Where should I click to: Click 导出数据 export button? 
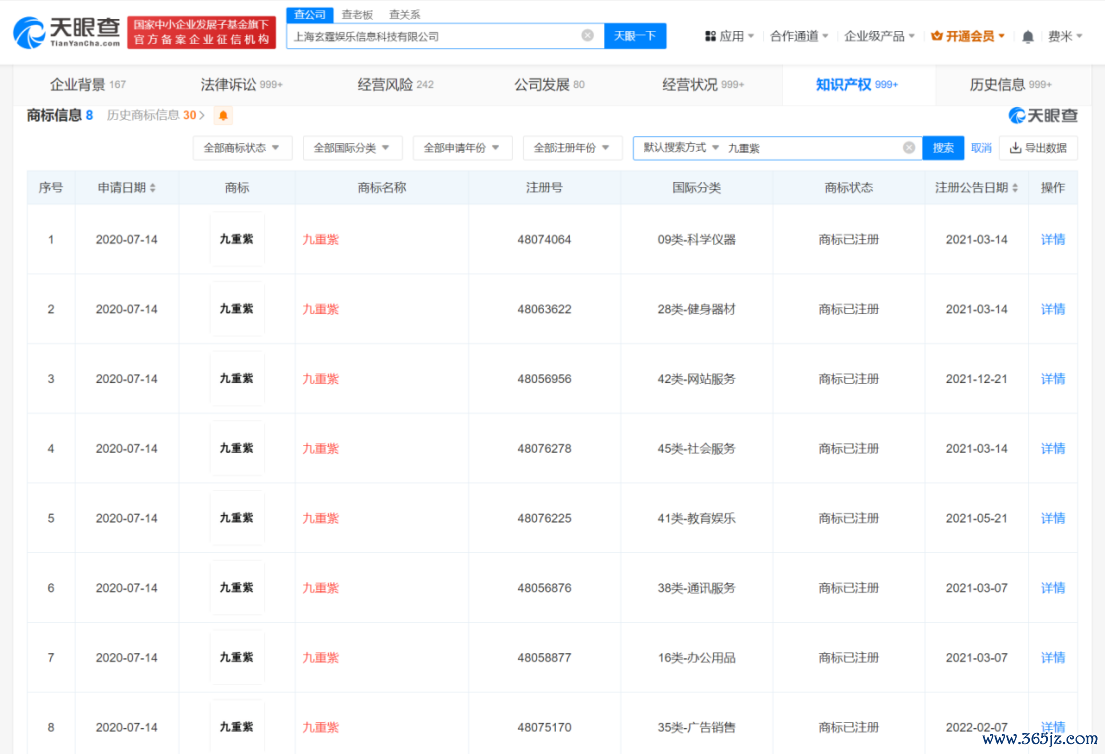[1038, 148]
